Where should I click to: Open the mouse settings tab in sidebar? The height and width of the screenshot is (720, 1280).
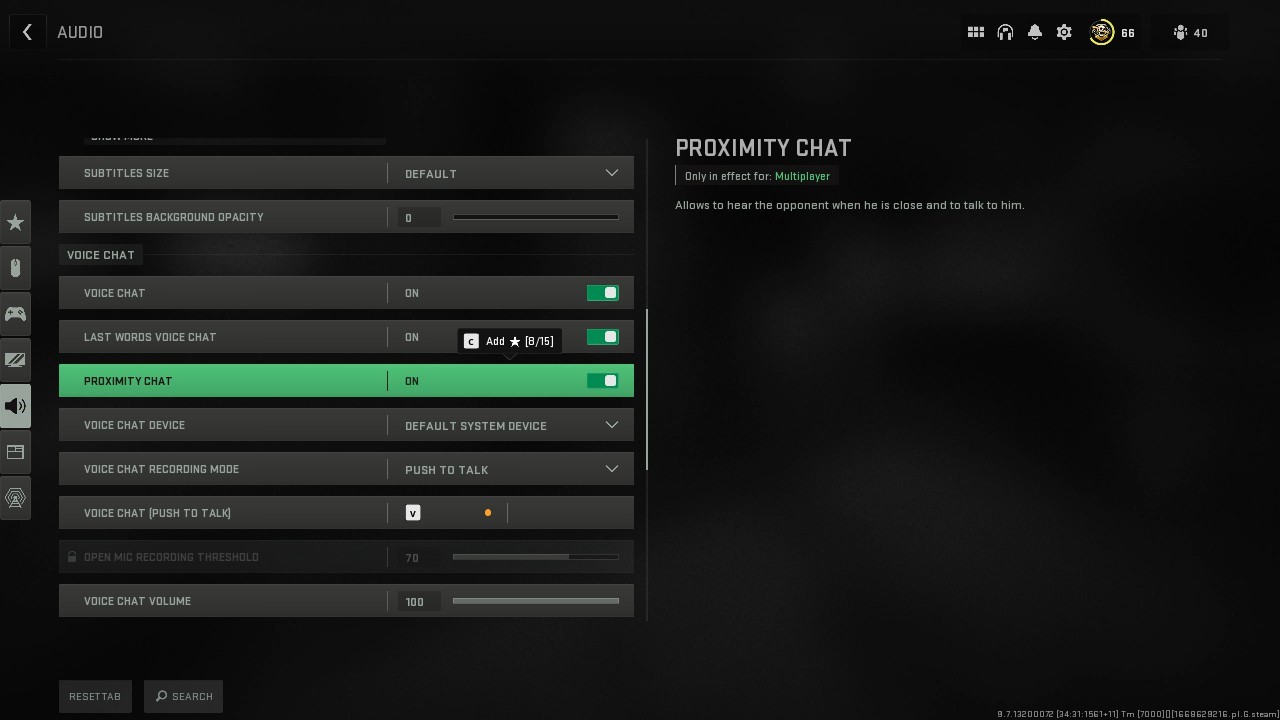pyautogui.click(x=15, y=268)
